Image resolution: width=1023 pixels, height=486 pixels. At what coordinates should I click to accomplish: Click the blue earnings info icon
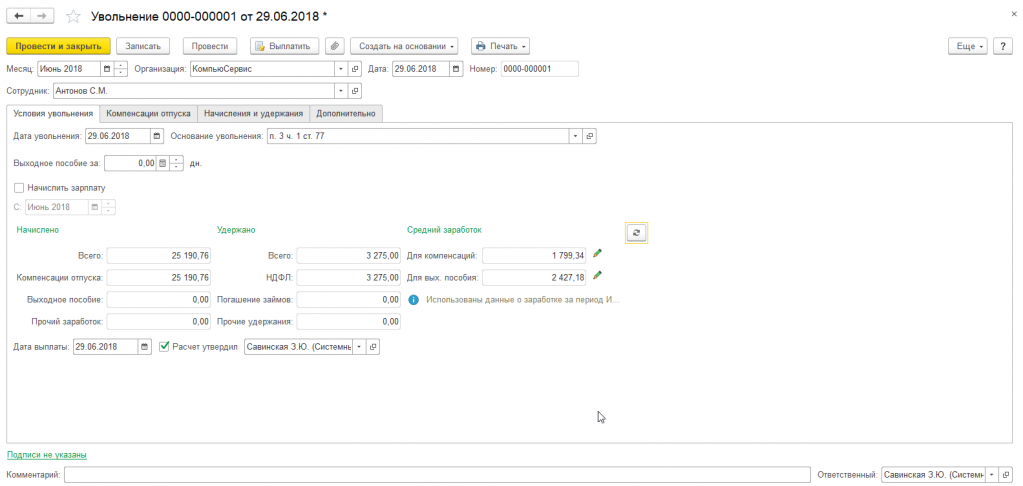[x=413, y=299]
